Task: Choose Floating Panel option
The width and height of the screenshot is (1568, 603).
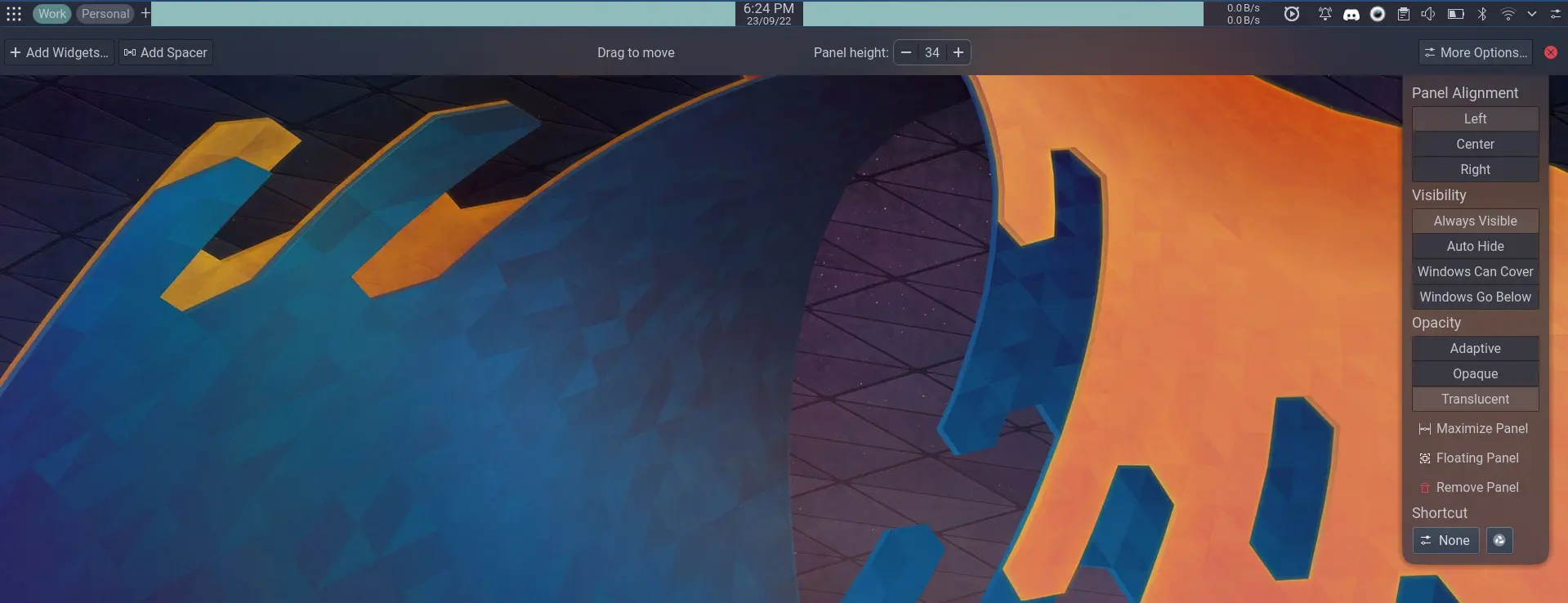Action: (x=1476, y=458)
